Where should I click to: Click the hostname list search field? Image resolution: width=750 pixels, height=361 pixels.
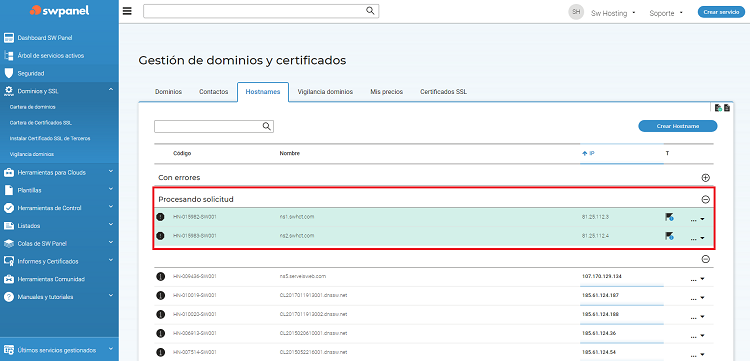click(x=214, y=126)
